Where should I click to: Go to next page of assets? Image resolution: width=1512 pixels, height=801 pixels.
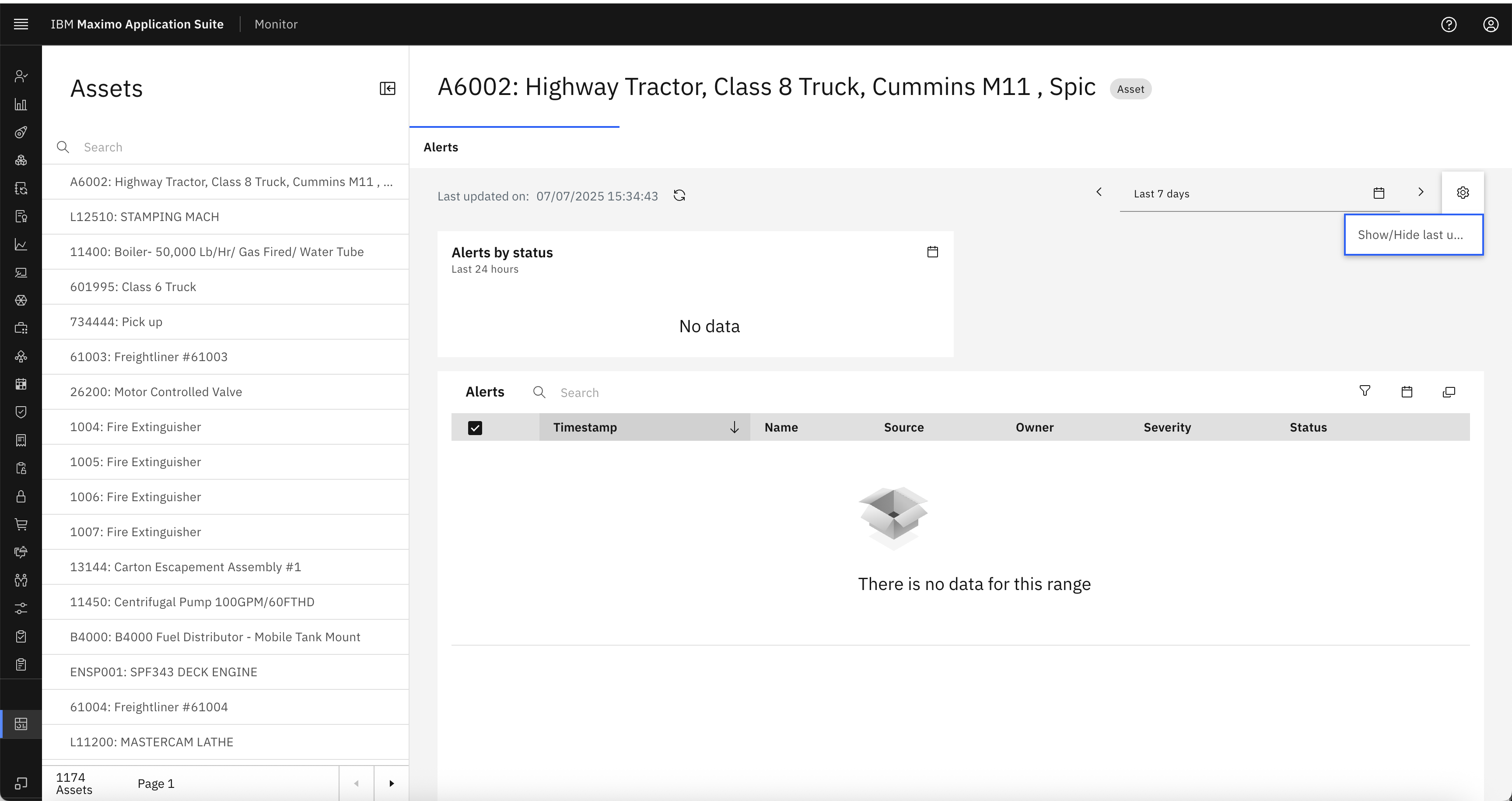[x=392, y=783]
